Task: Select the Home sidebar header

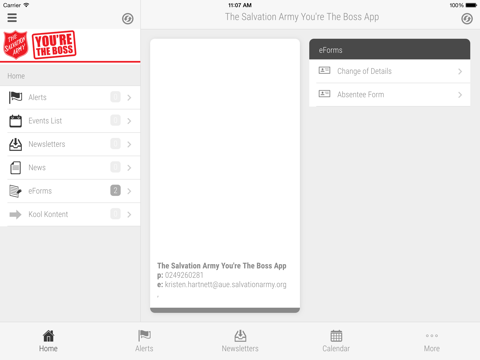Action: point(70,76)
